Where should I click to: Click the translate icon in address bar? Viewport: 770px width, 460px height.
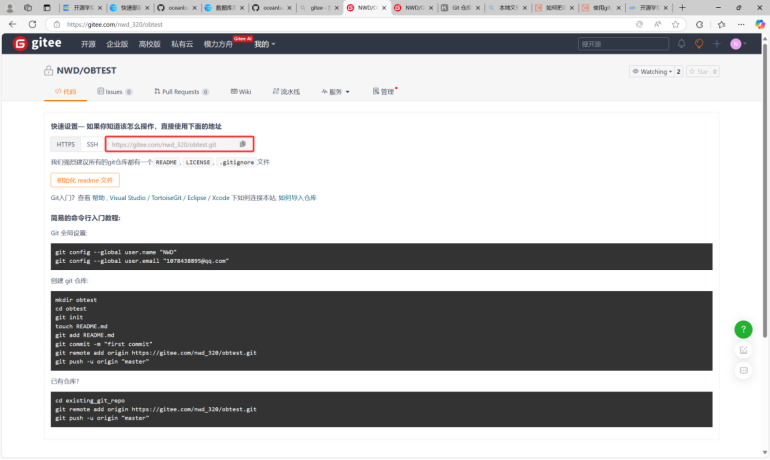pyautogui.click(x=639, y=24)
